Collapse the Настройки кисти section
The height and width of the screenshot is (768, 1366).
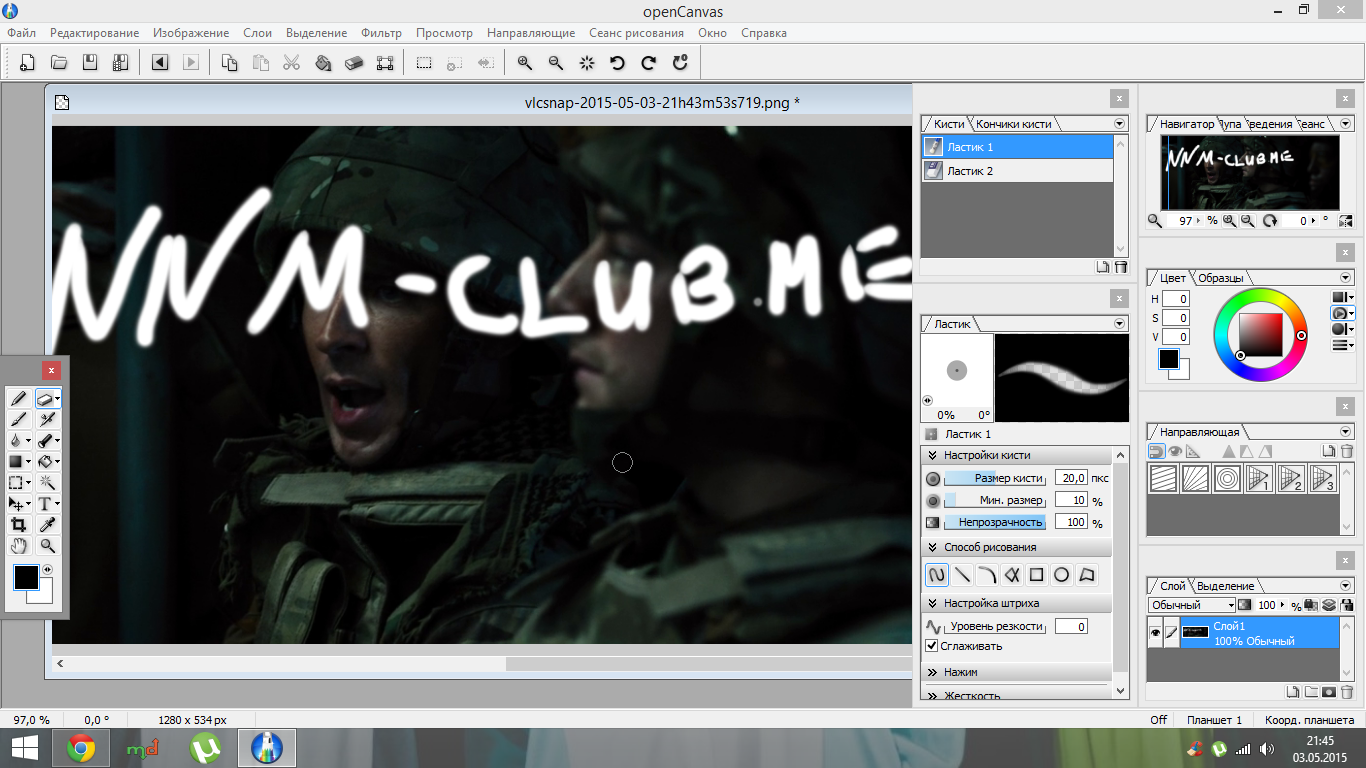pos(932,455)
